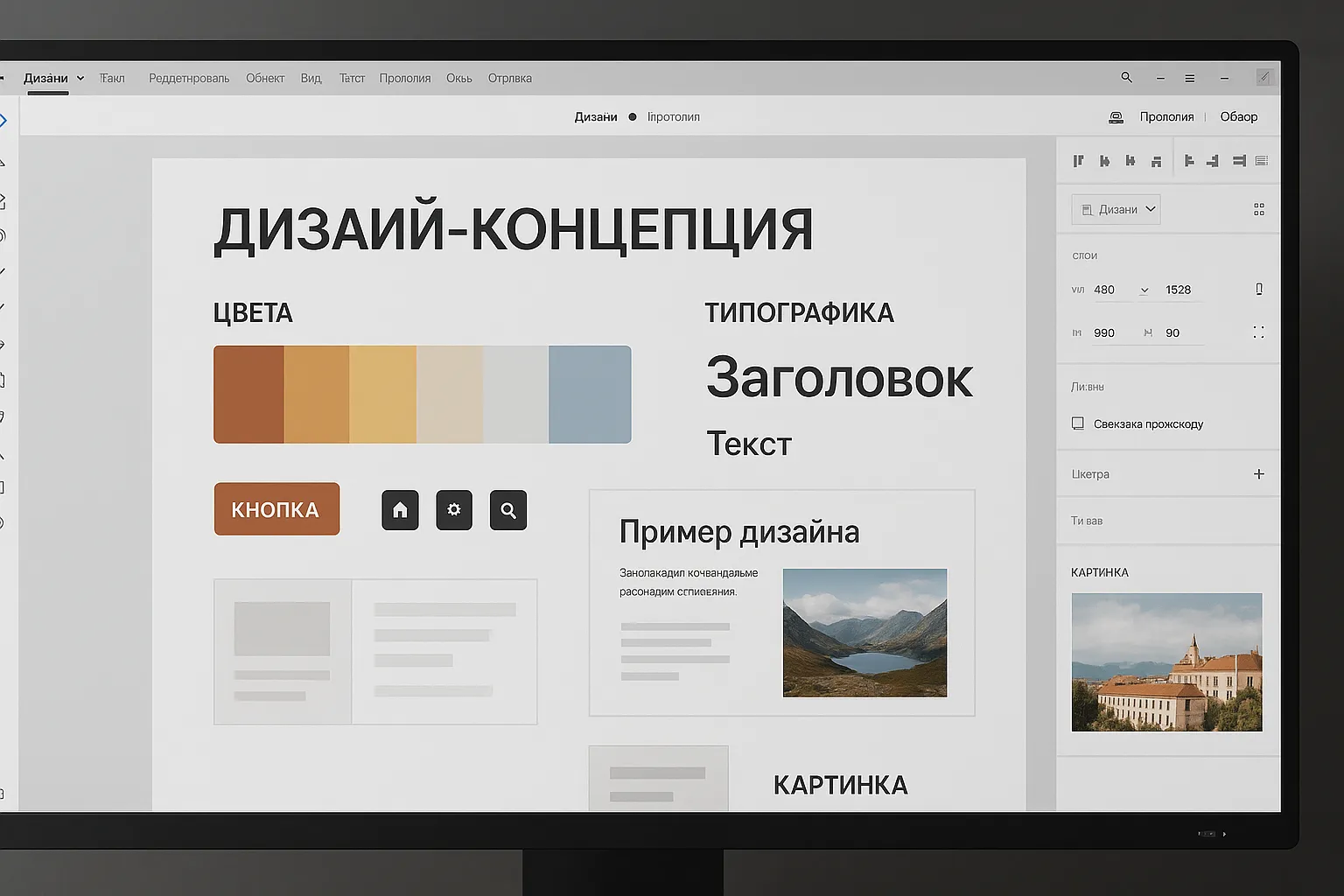Image resolution: width=1344 pixels, height=896 pixels.
Task: Select the golden yellow color swatch
Action: point(383,395)
